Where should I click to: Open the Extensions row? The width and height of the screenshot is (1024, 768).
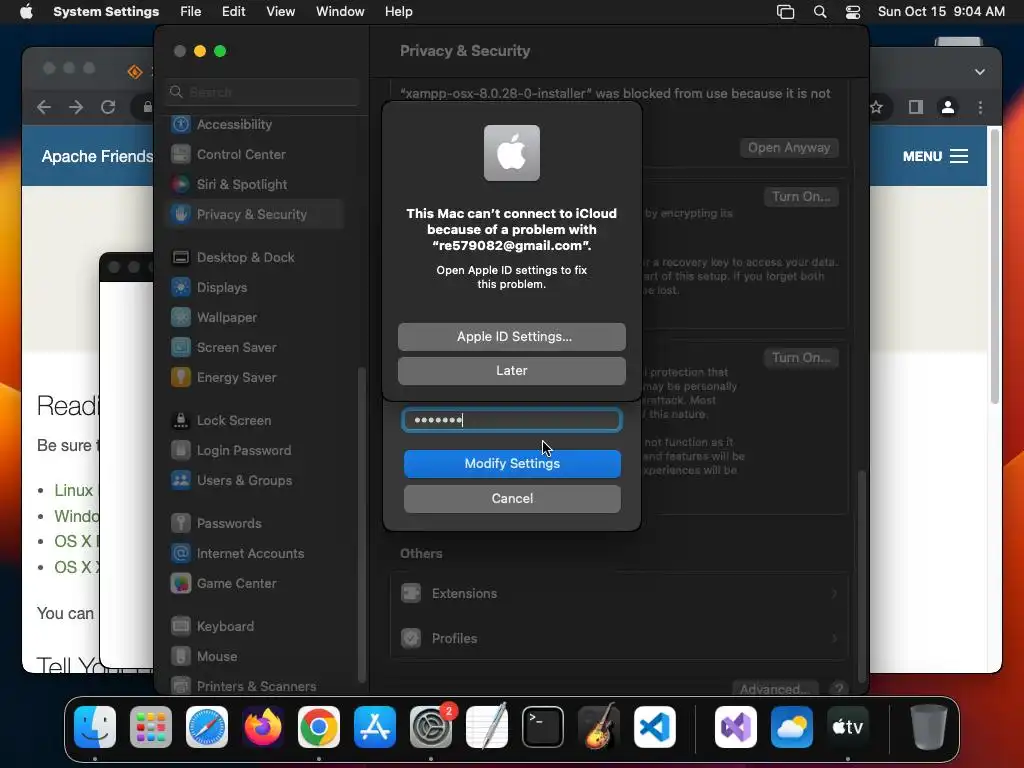(x=618, y=593)
